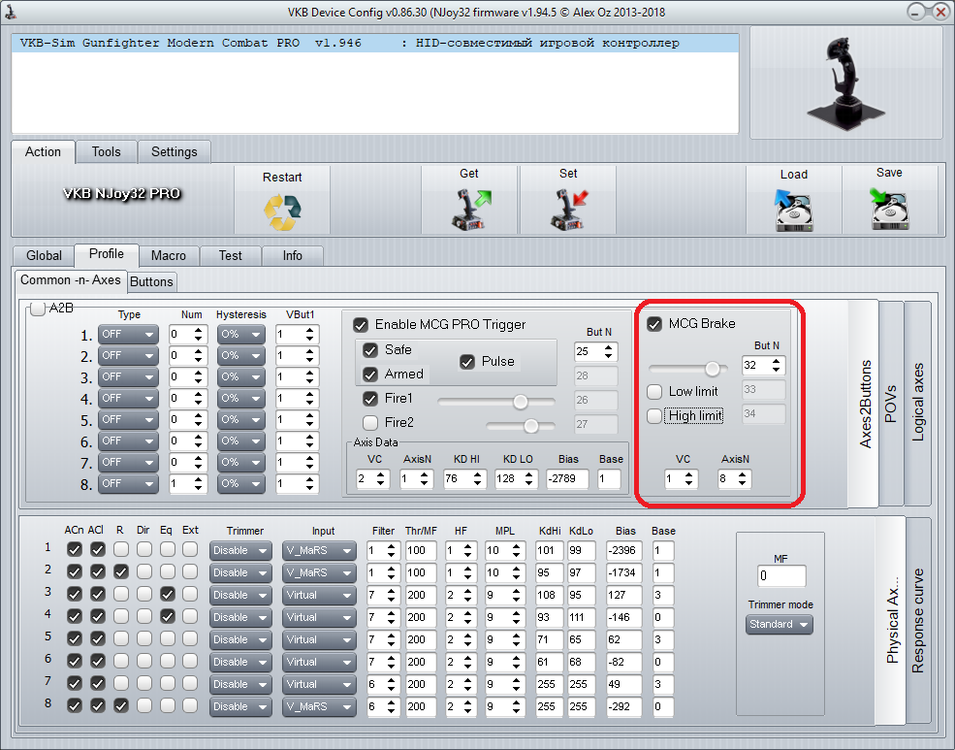Open the V_MaRS input dropdown on row 1
The height and width of the screenshot is (750, 955).
pyautogui.click(x=318, y=550)
